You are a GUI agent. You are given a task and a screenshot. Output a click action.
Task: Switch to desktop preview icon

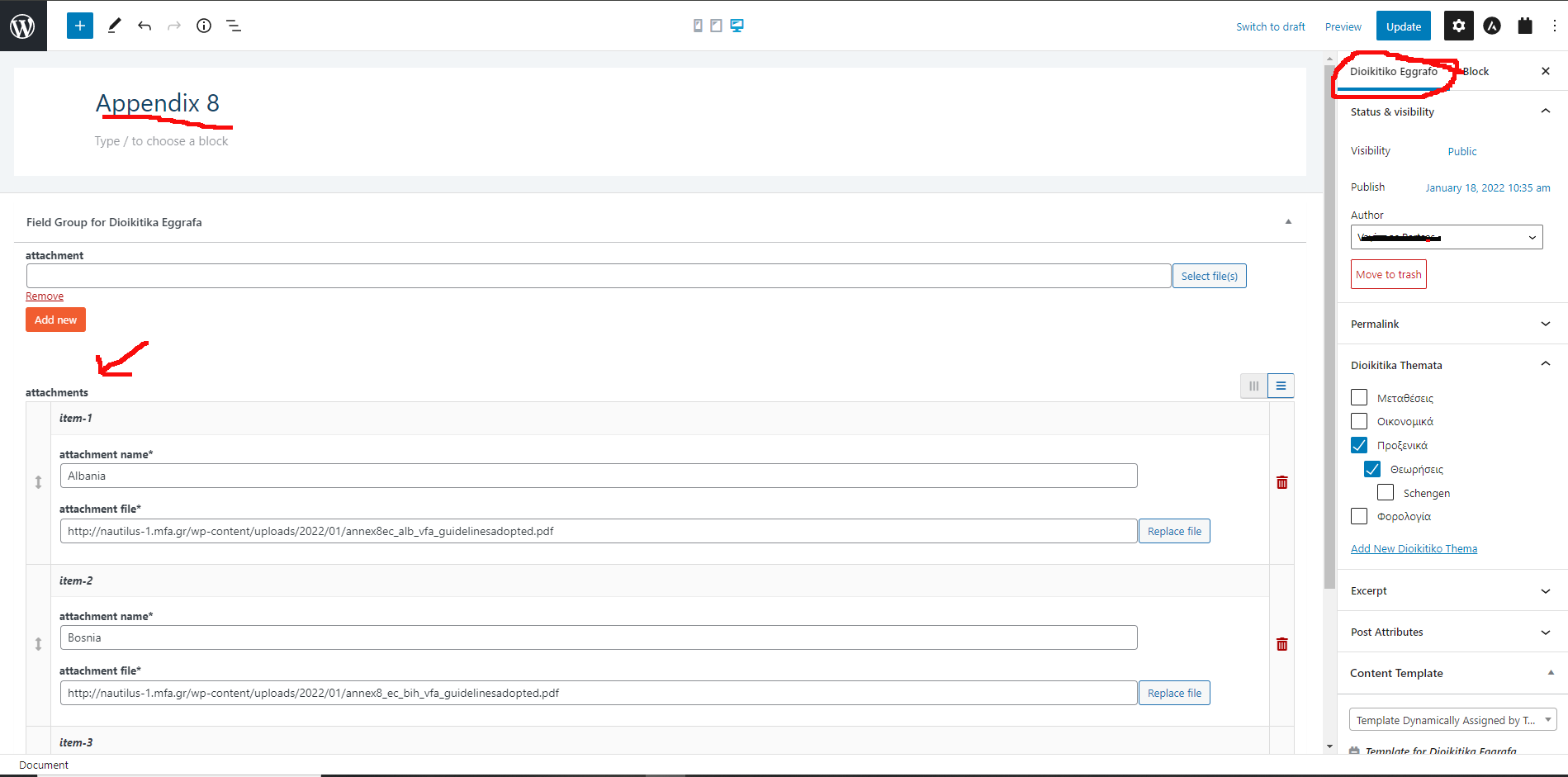(737, 26)
